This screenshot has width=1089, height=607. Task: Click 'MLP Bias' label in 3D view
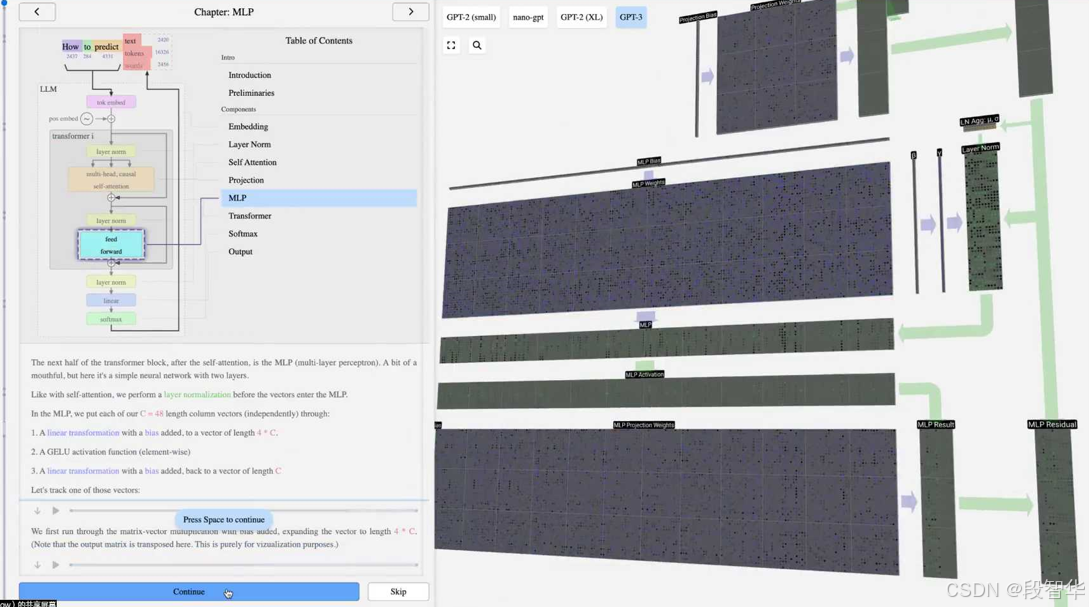tap(649, 162)
